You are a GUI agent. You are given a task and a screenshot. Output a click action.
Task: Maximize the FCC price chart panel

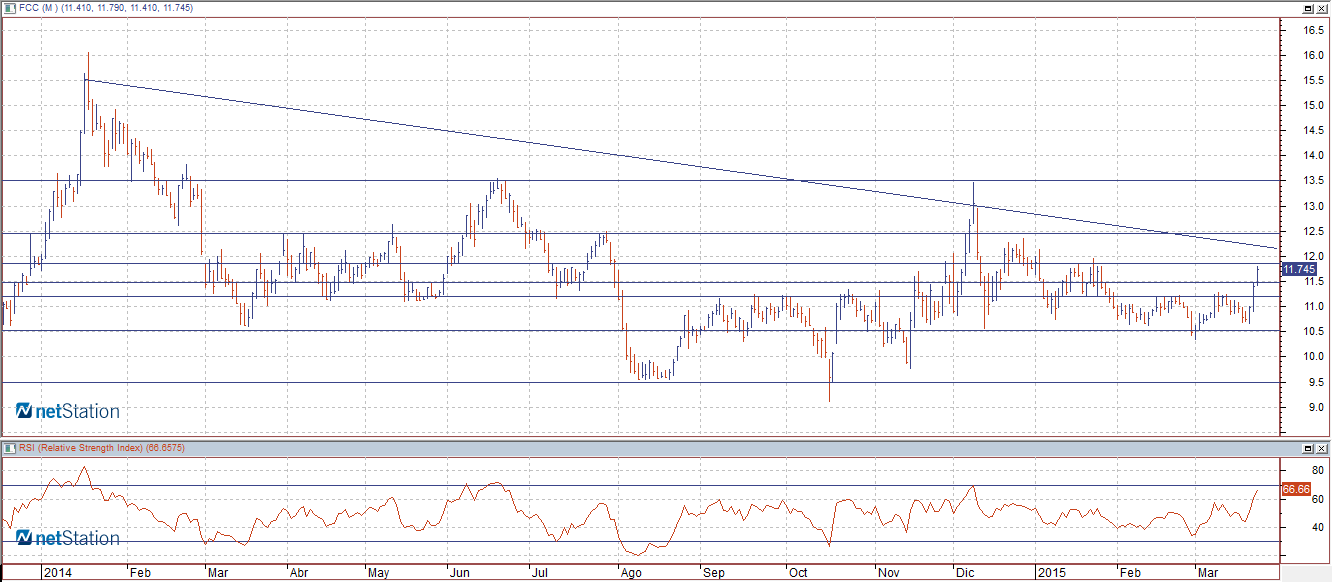pyautogui.click(x=1308, y=7)
